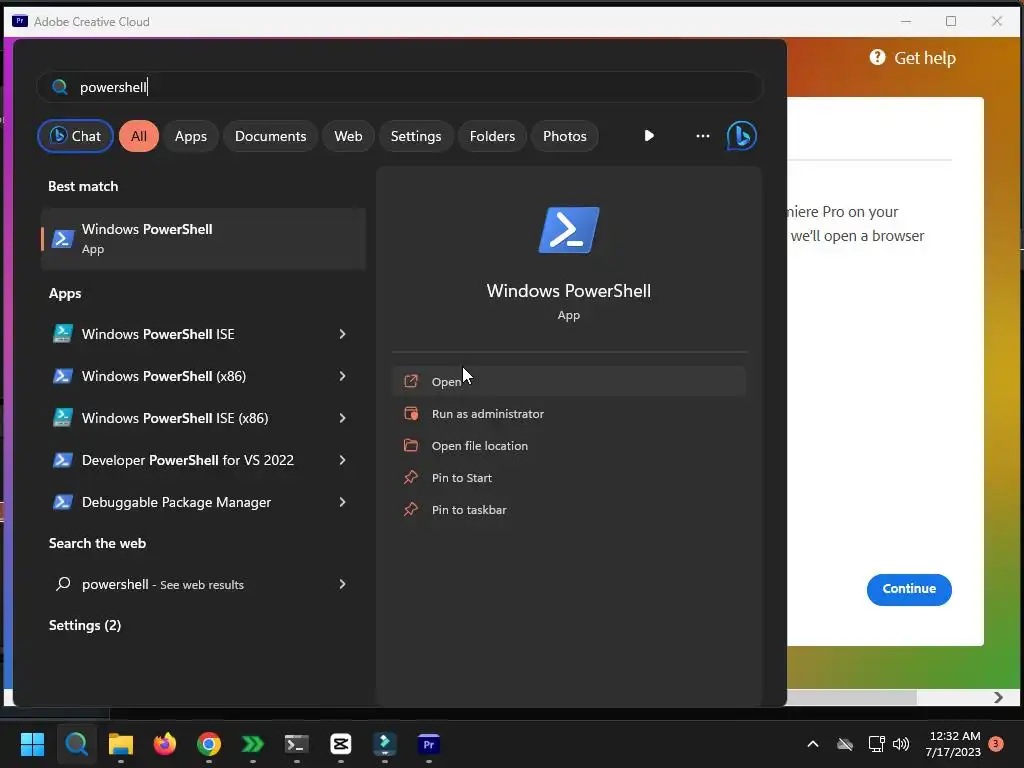Select Windows PowerShell (x86) app icon

coord(63,376)
